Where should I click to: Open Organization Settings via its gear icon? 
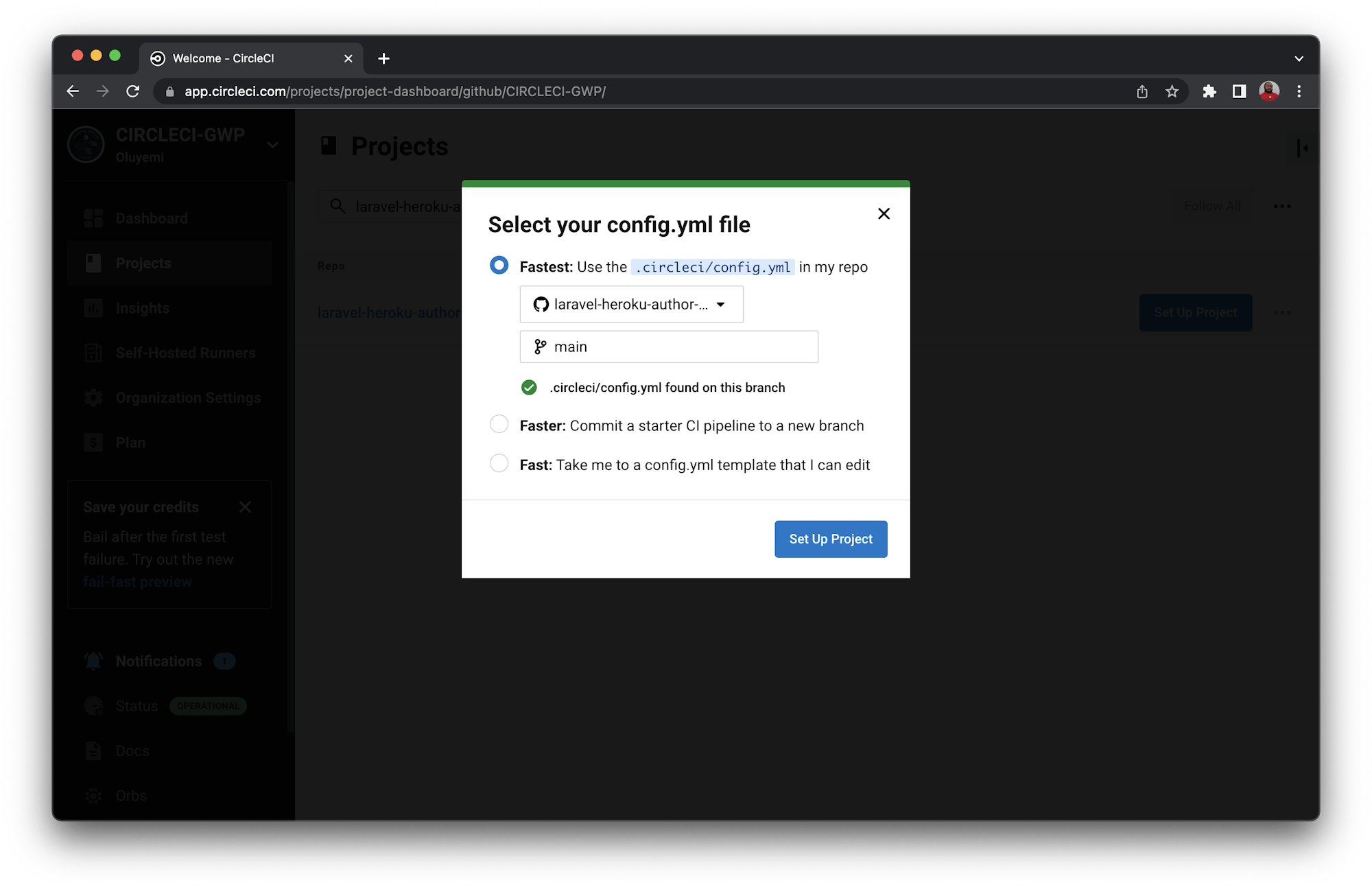(x=93, y=397)
